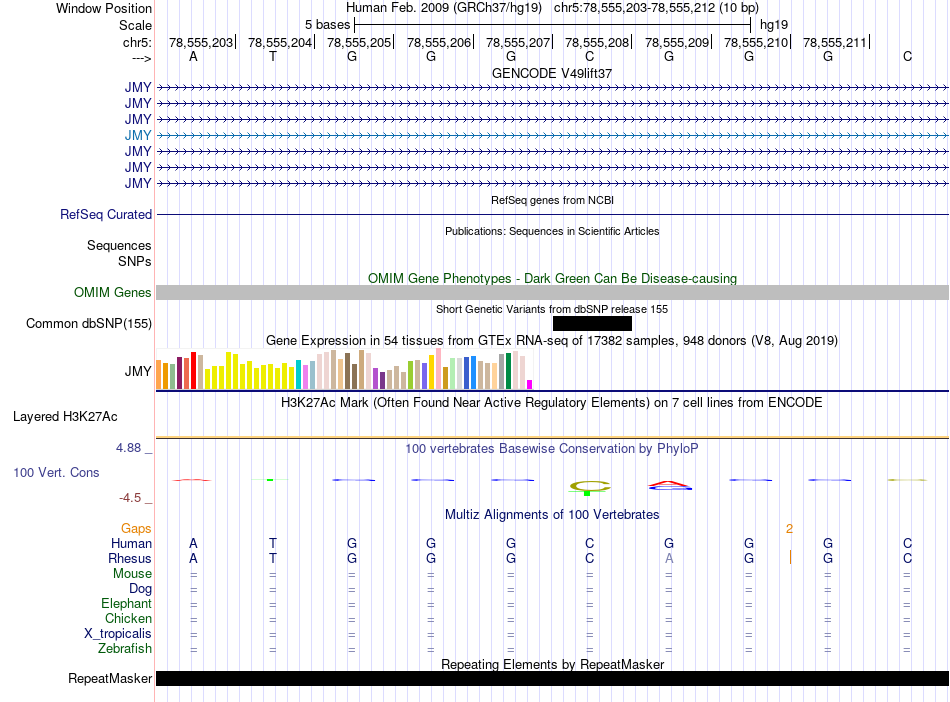Select the Human alignment row label
This screenshot has height=702, width=950.
coord(131,543)
